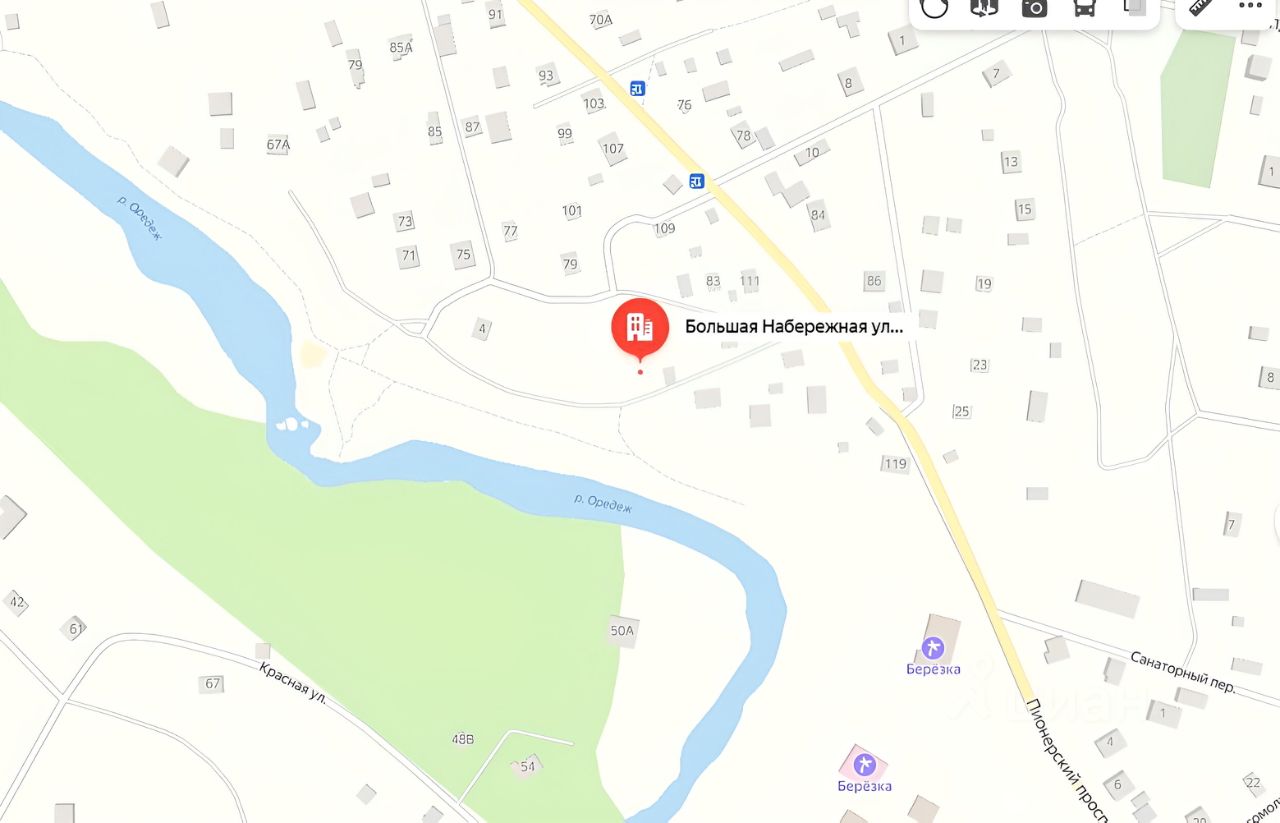The width and height of the screenshot is (1280, 823).
Task: Open the three-dots more menu
Action: coord(1250,5)
